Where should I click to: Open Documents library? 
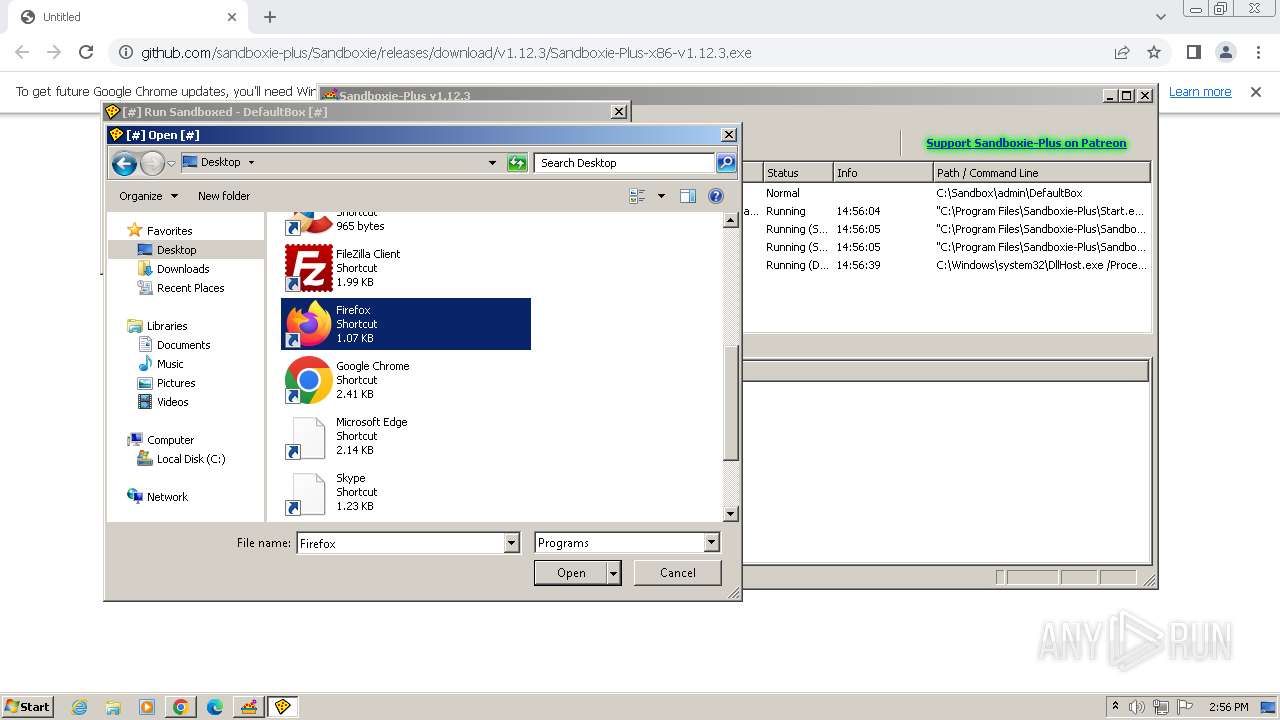pos(183,345)
